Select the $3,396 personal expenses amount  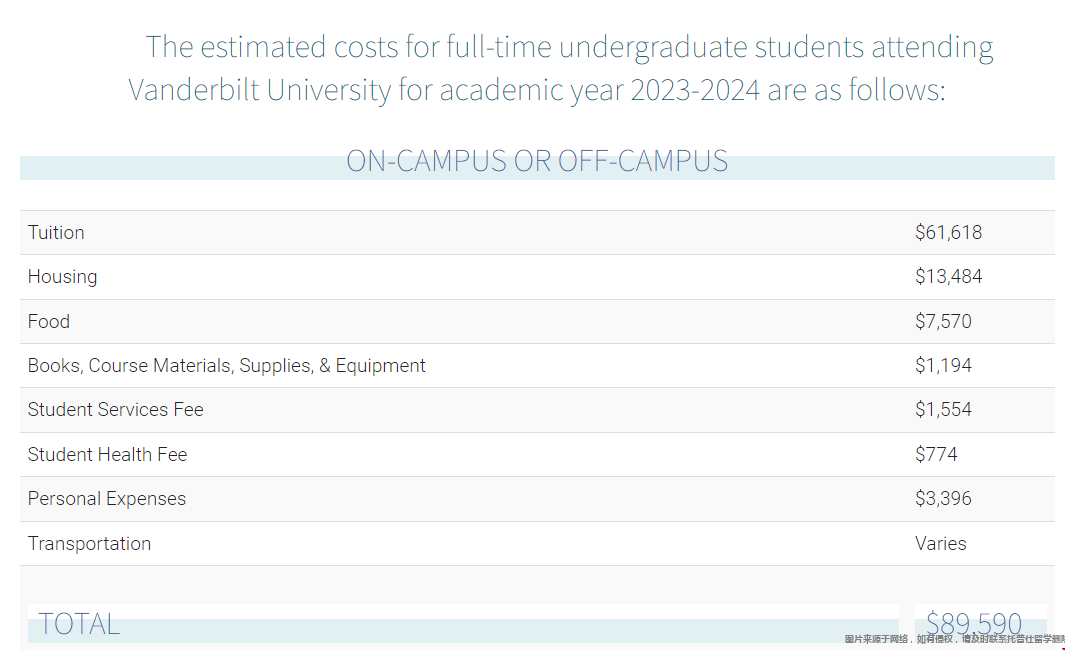click(x=943, y=499)
